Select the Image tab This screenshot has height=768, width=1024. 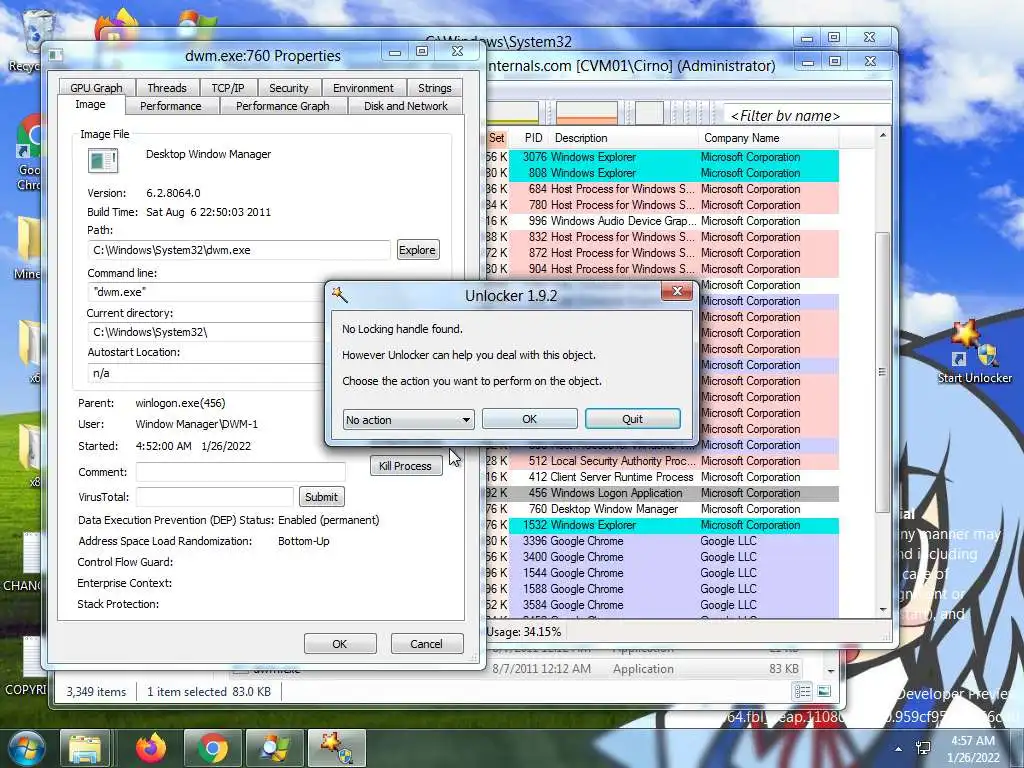[x=90, y=104]
